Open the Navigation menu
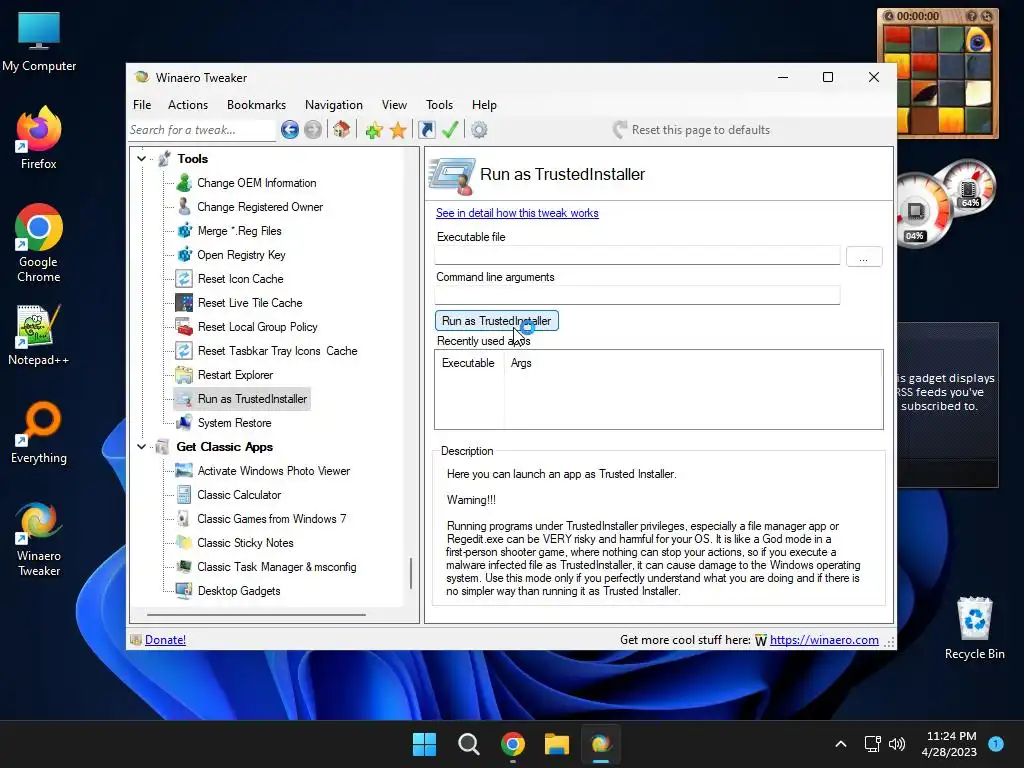Image resolution: width=1024 pixels, height=768 pixels. click(x=334, y=104)
